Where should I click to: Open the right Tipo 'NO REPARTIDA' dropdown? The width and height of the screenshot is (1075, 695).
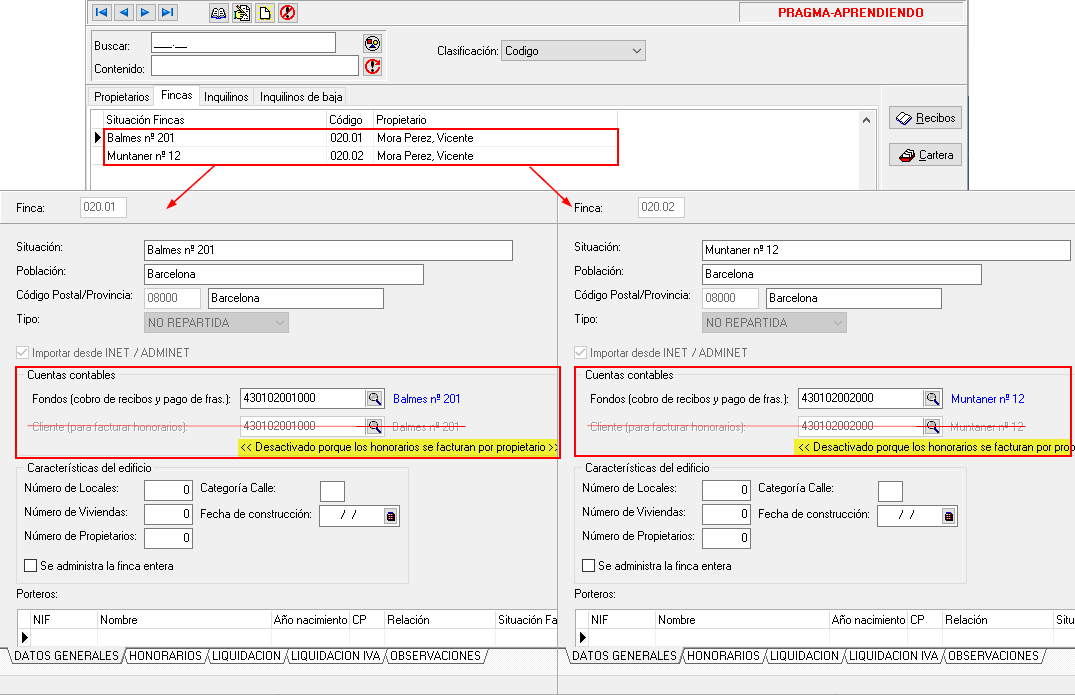click(x=838, y=323)
